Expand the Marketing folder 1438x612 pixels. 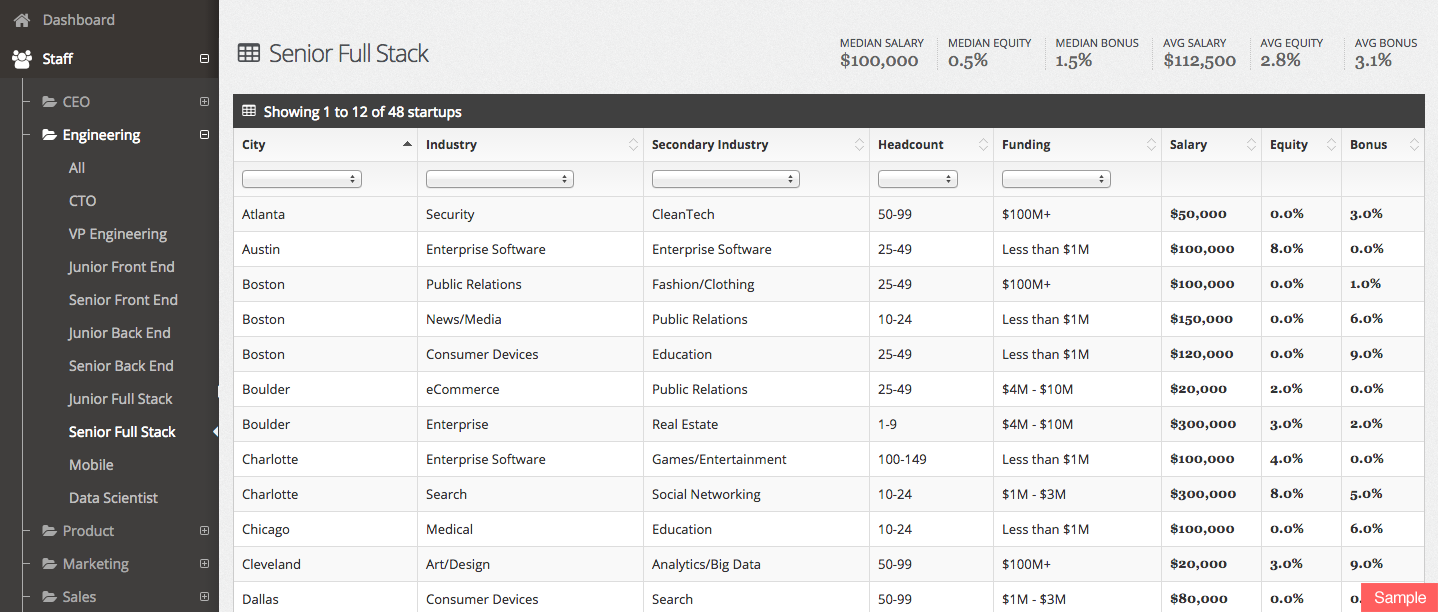[204, 564]
